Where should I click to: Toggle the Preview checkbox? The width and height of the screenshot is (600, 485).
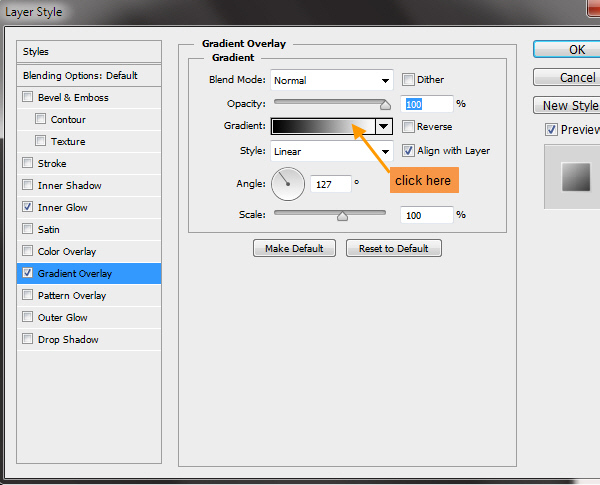(x=551, y=130)
